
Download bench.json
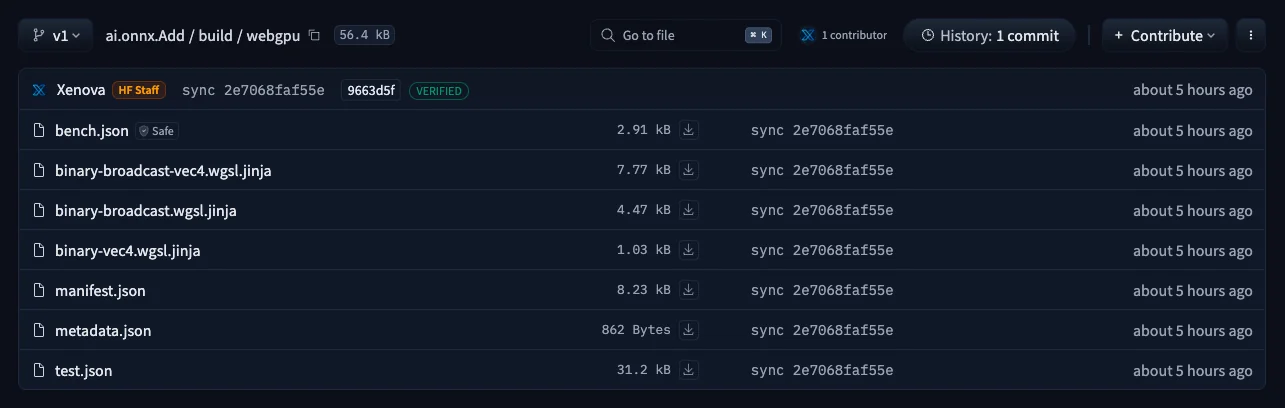(688, 130)
